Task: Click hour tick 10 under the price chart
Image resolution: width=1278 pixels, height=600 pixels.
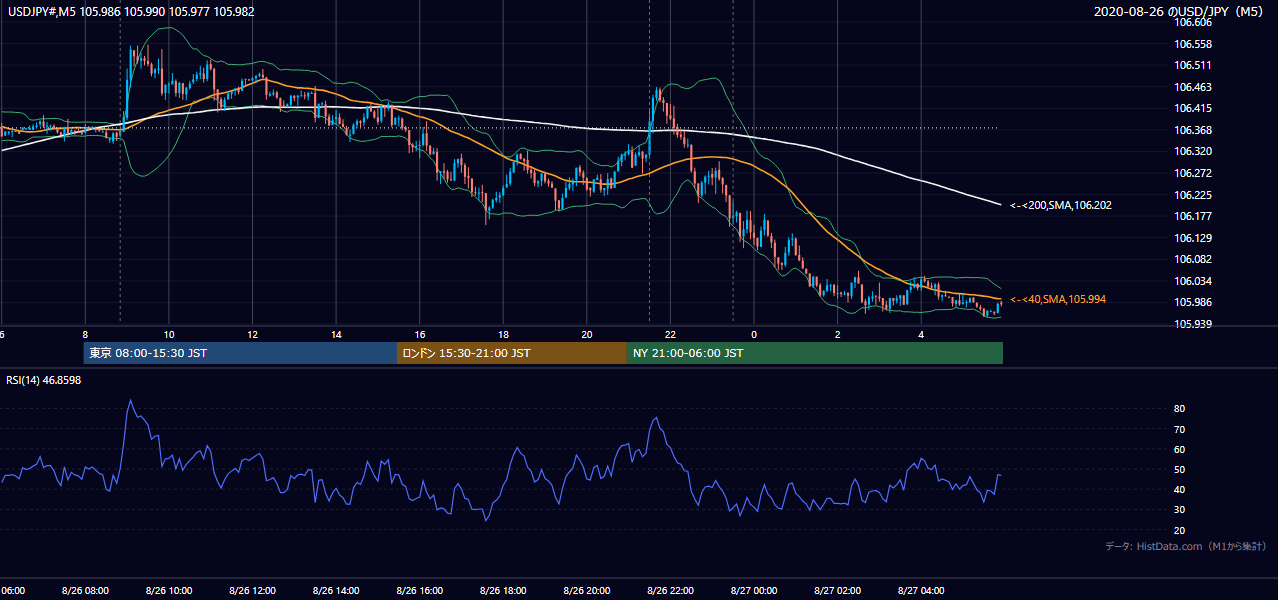Action: coord(169,335)
